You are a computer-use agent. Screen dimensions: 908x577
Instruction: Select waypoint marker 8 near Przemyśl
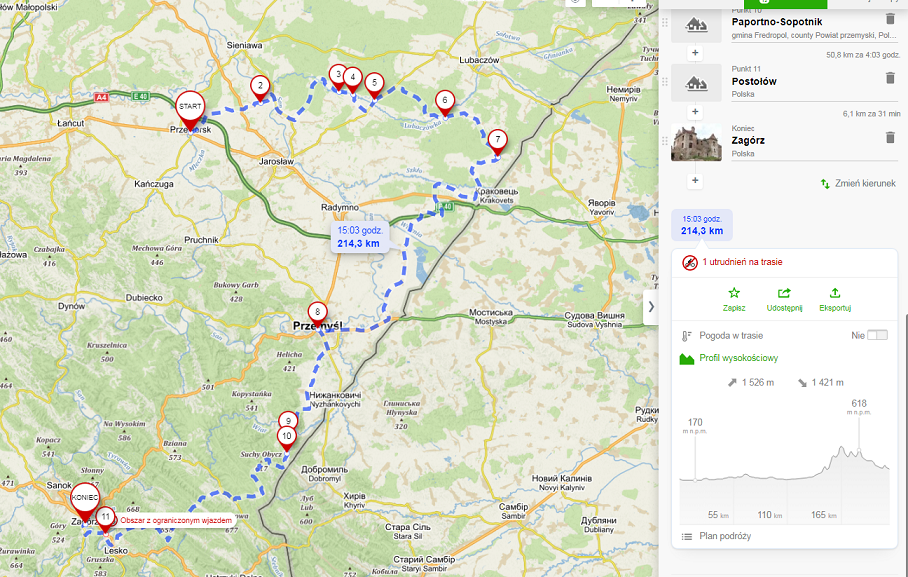[317, 312]
